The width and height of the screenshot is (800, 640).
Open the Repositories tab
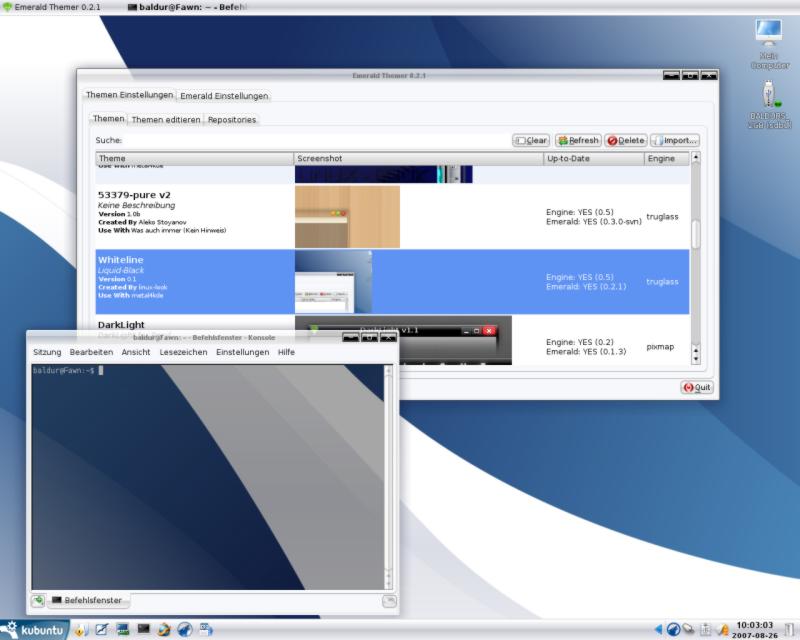232,119
